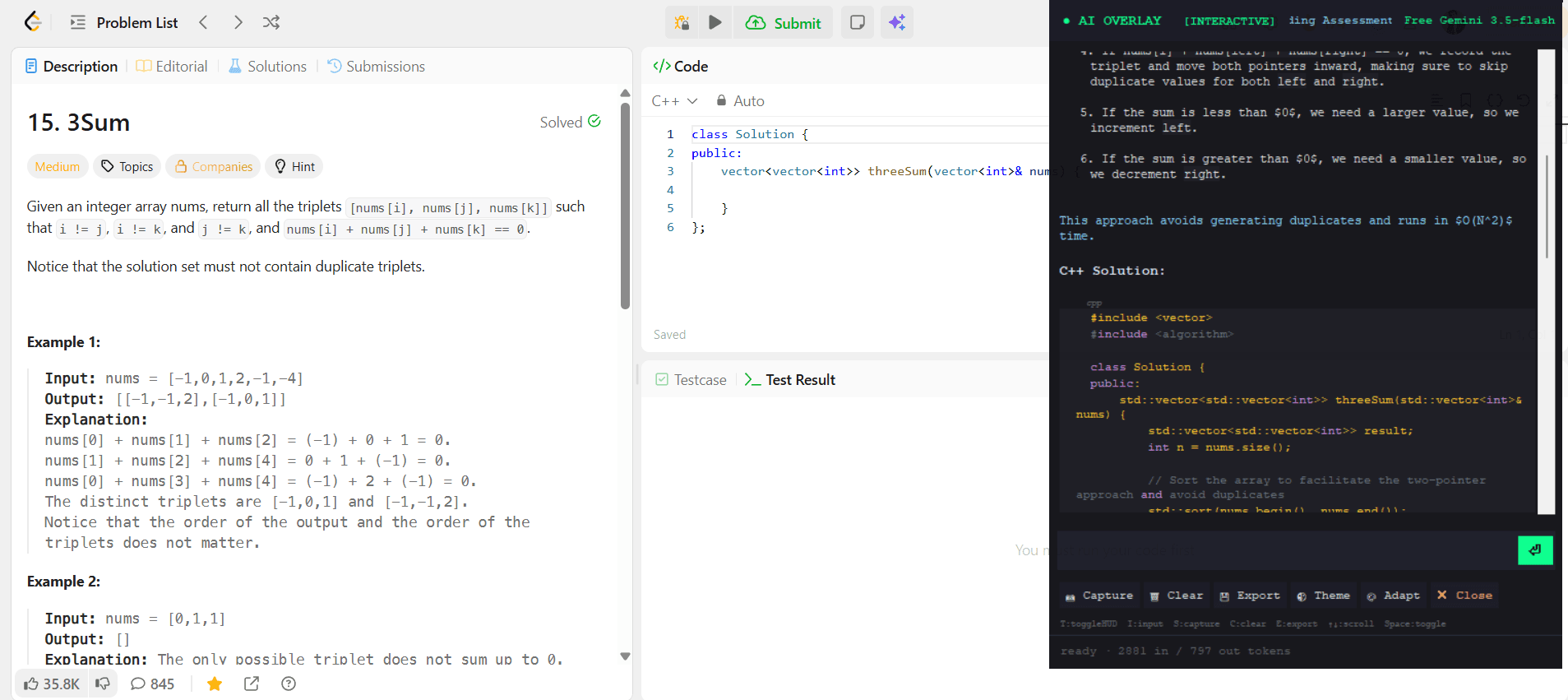Click Theme in the AI overlay
Image resolution: width=1568 pixels, height=700 pixels.
pos(1323,596)
